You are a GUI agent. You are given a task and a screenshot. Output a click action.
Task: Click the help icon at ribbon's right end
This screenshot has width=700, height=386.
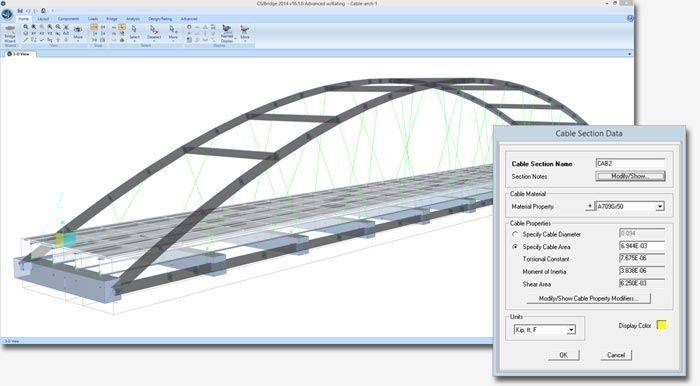(630, 18)
